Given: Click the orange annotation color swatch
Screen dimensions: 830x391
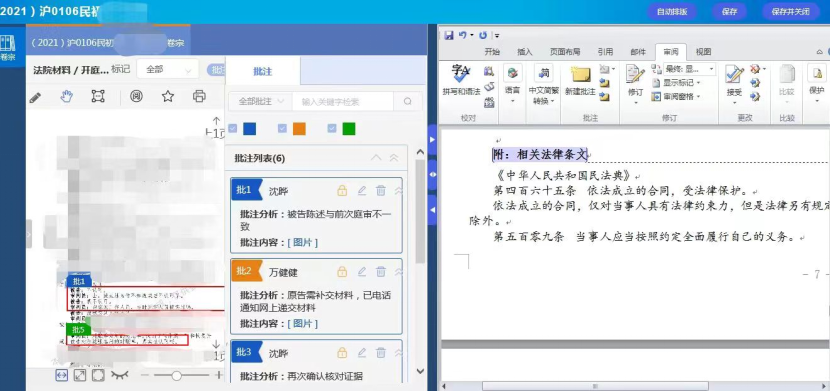Looking at the screenshot, I should 299,128.
